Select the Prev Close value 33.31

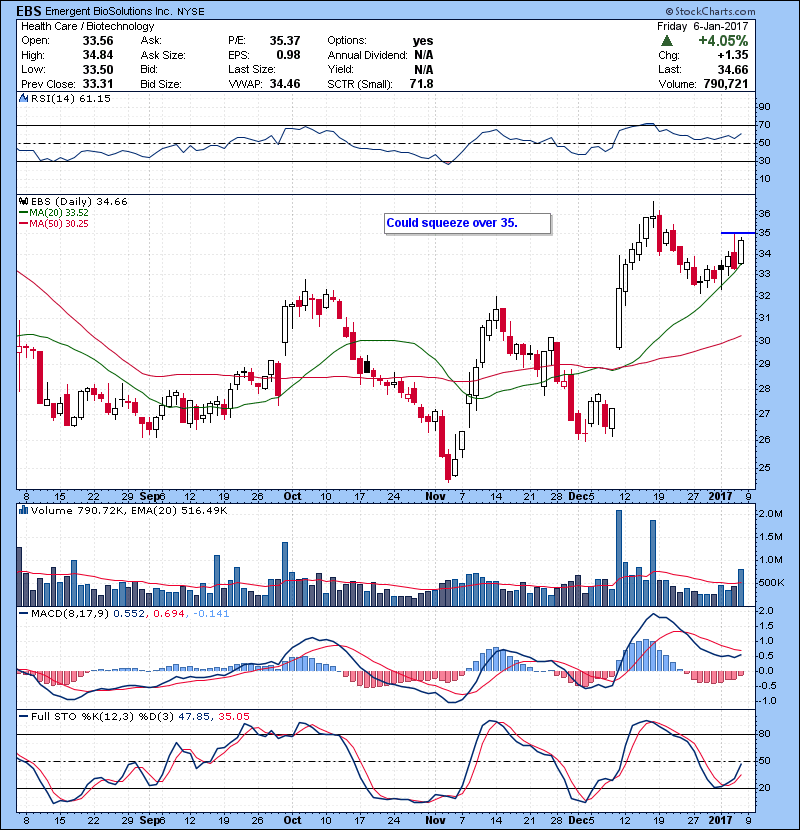(98, 84)
